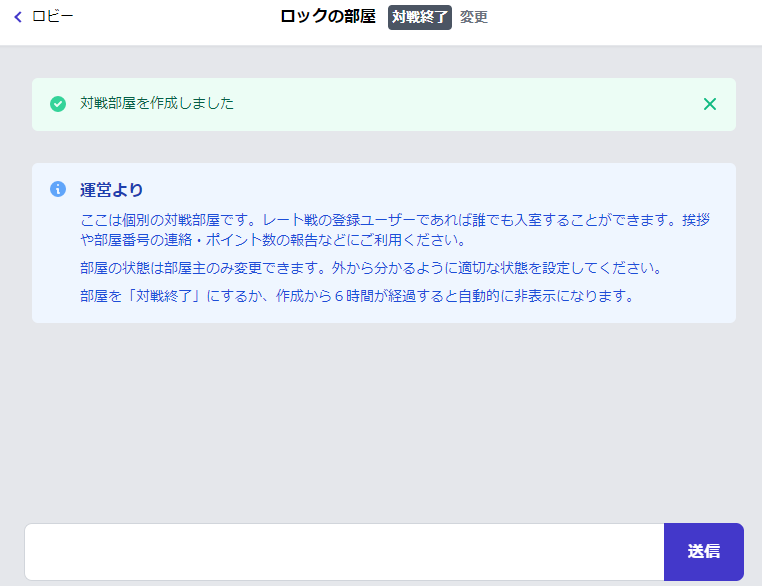Click the 対戦部屋を作成しました message text
762x586 pixels.
(156, 103)
